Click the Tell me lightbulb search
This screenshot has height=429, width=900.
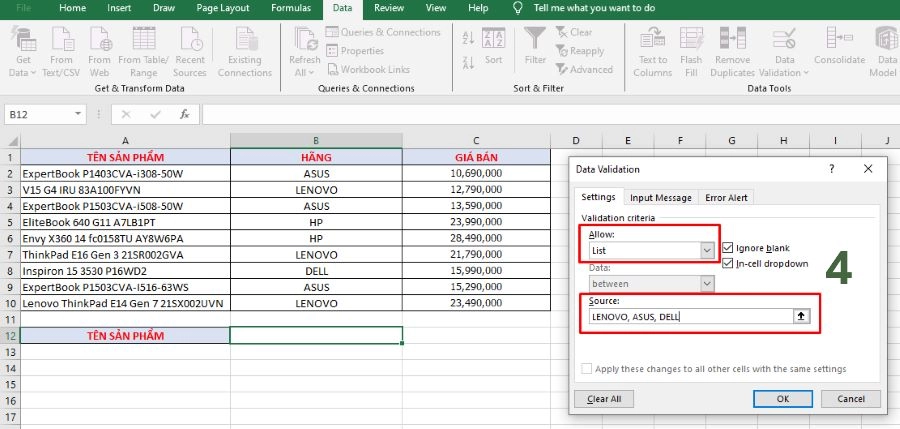pyautogui.click(x=518, y=8)
